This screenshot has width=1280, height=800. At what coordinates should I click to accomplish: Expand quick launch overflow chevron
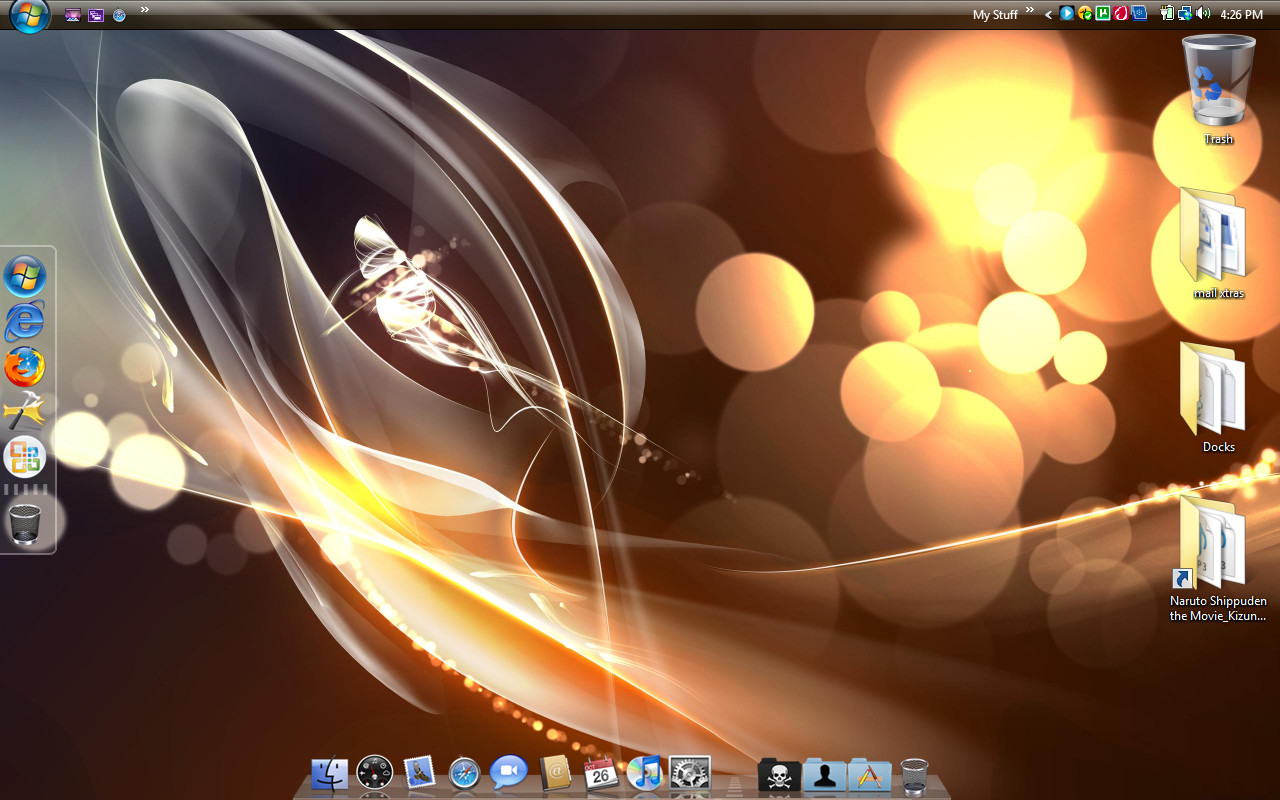[145, 10]
